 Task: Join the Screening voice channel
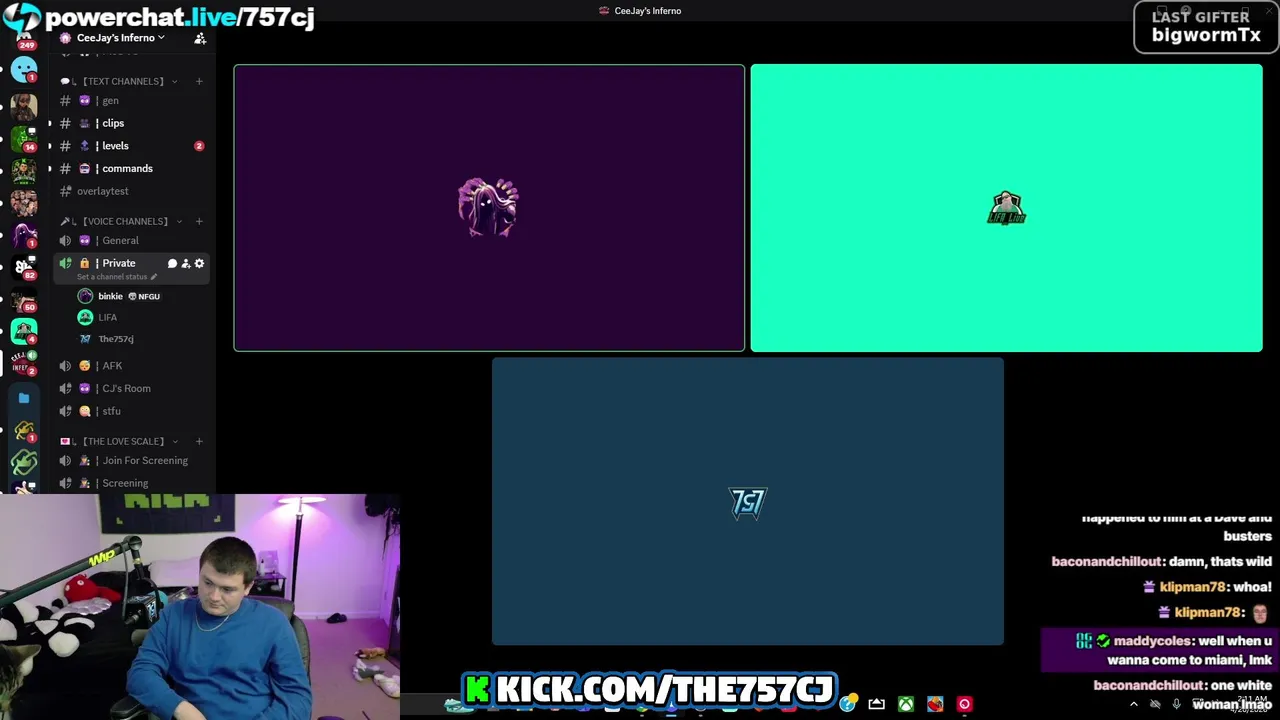[x=130, y=483]
